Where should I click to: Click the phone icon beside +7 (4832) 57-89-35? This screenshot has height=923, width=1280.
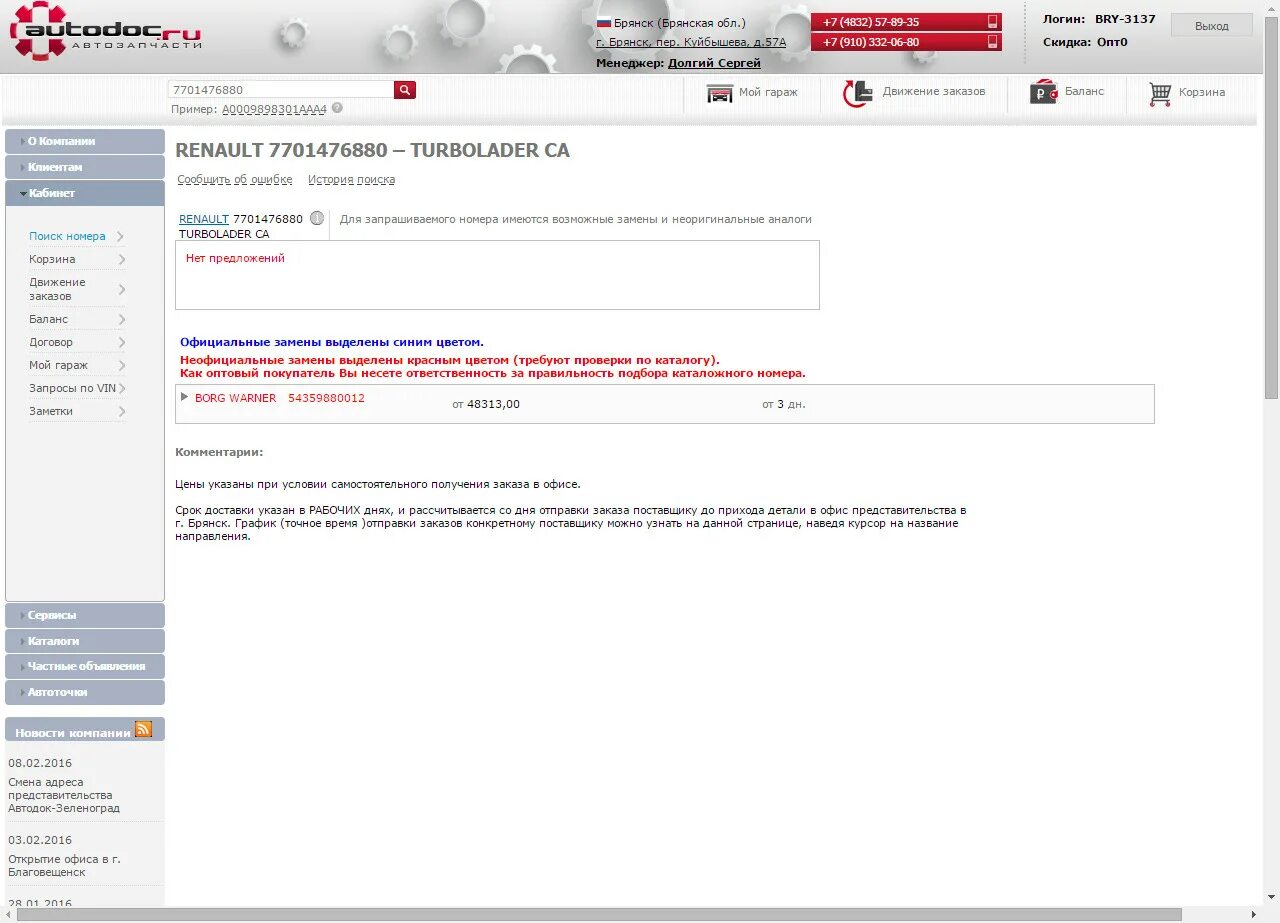993,22
